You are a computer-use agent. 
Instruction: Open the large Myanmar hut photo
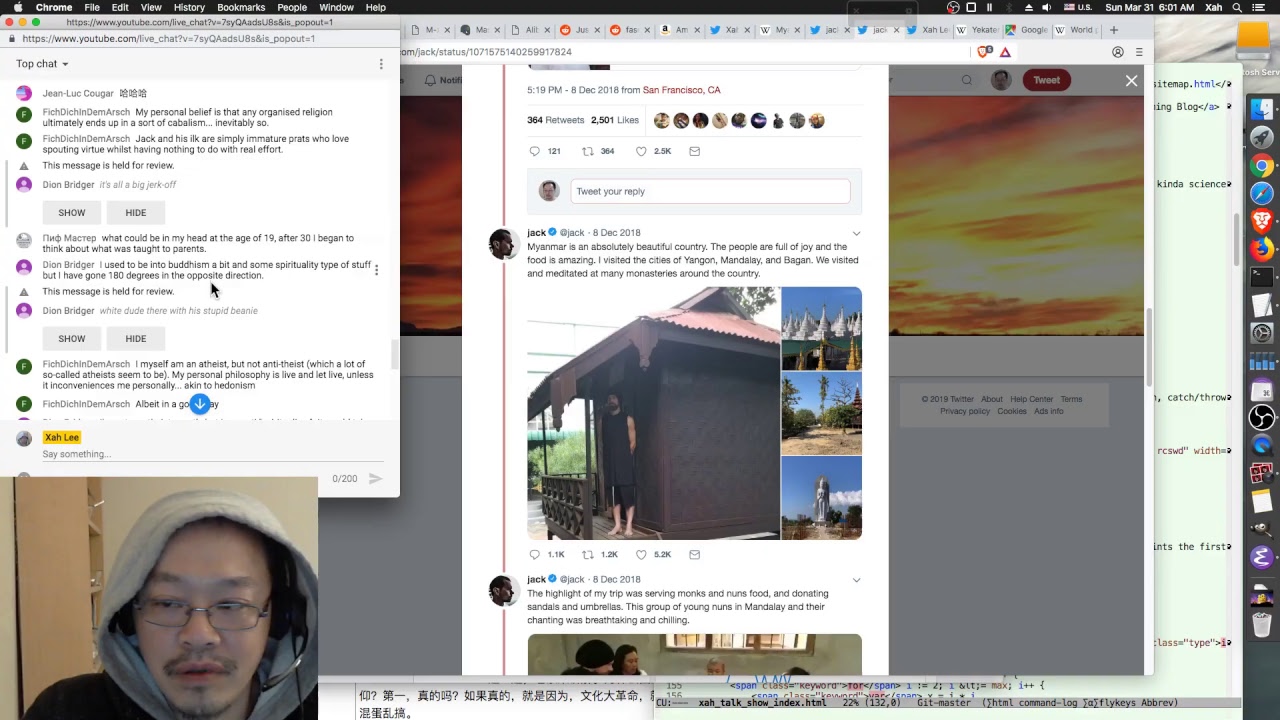pyautogui.click(x=652, y=413)
